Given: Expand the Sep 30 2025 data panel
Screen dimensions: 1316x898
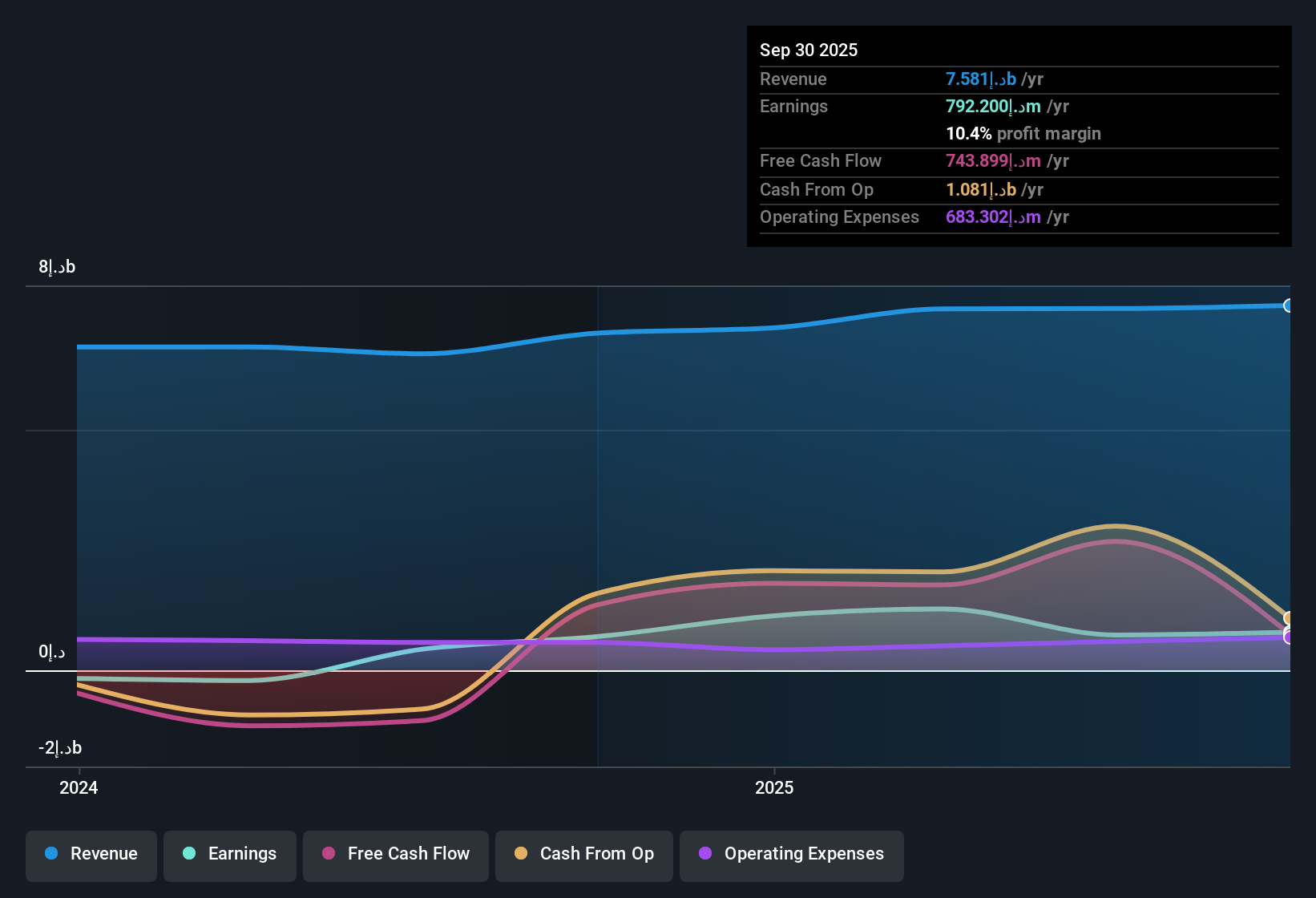Looking at the screenshot, I should click(x=809, y=50).
